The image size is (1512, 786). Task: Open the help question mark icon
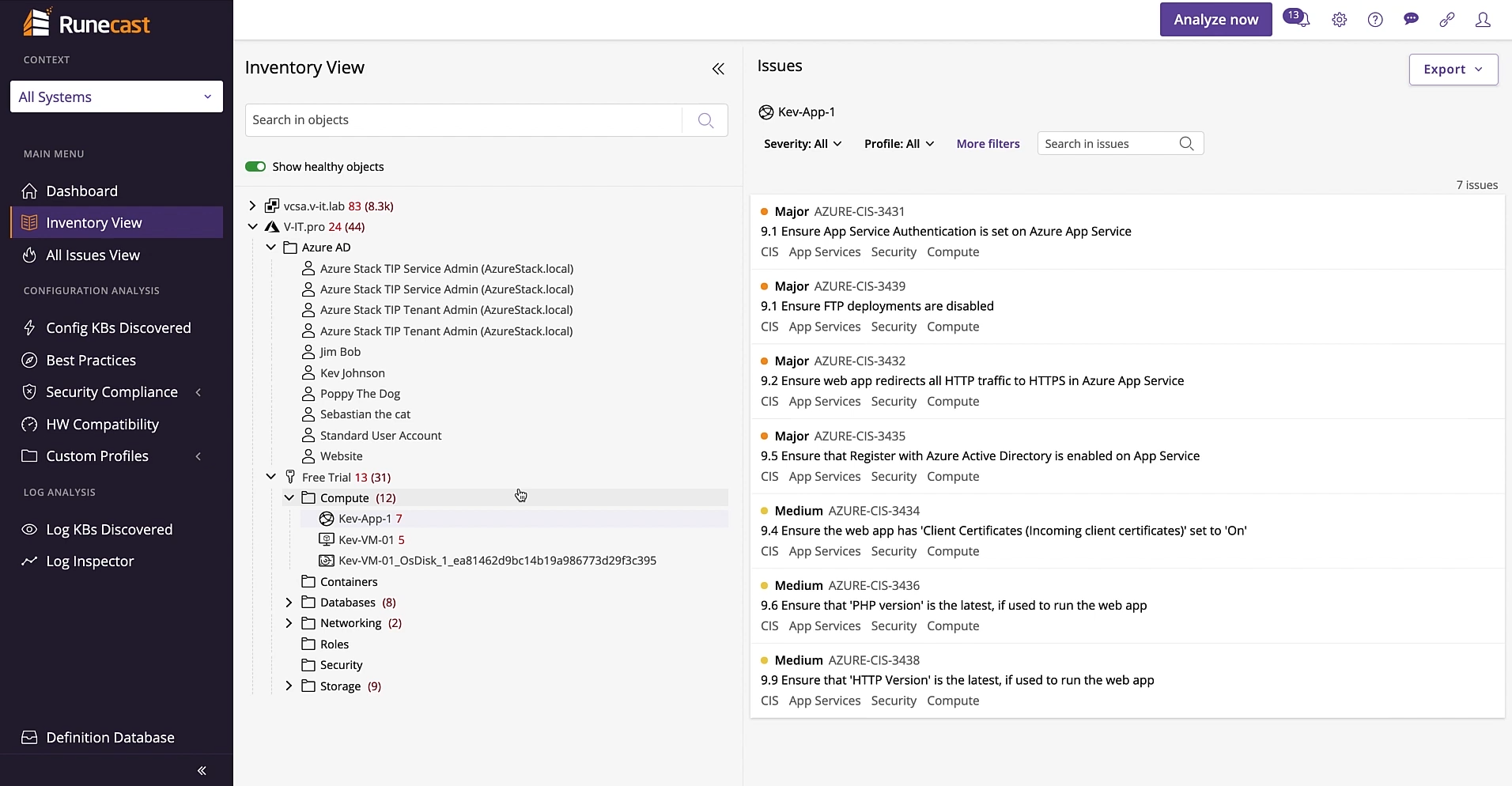[x=1375, y=20]
